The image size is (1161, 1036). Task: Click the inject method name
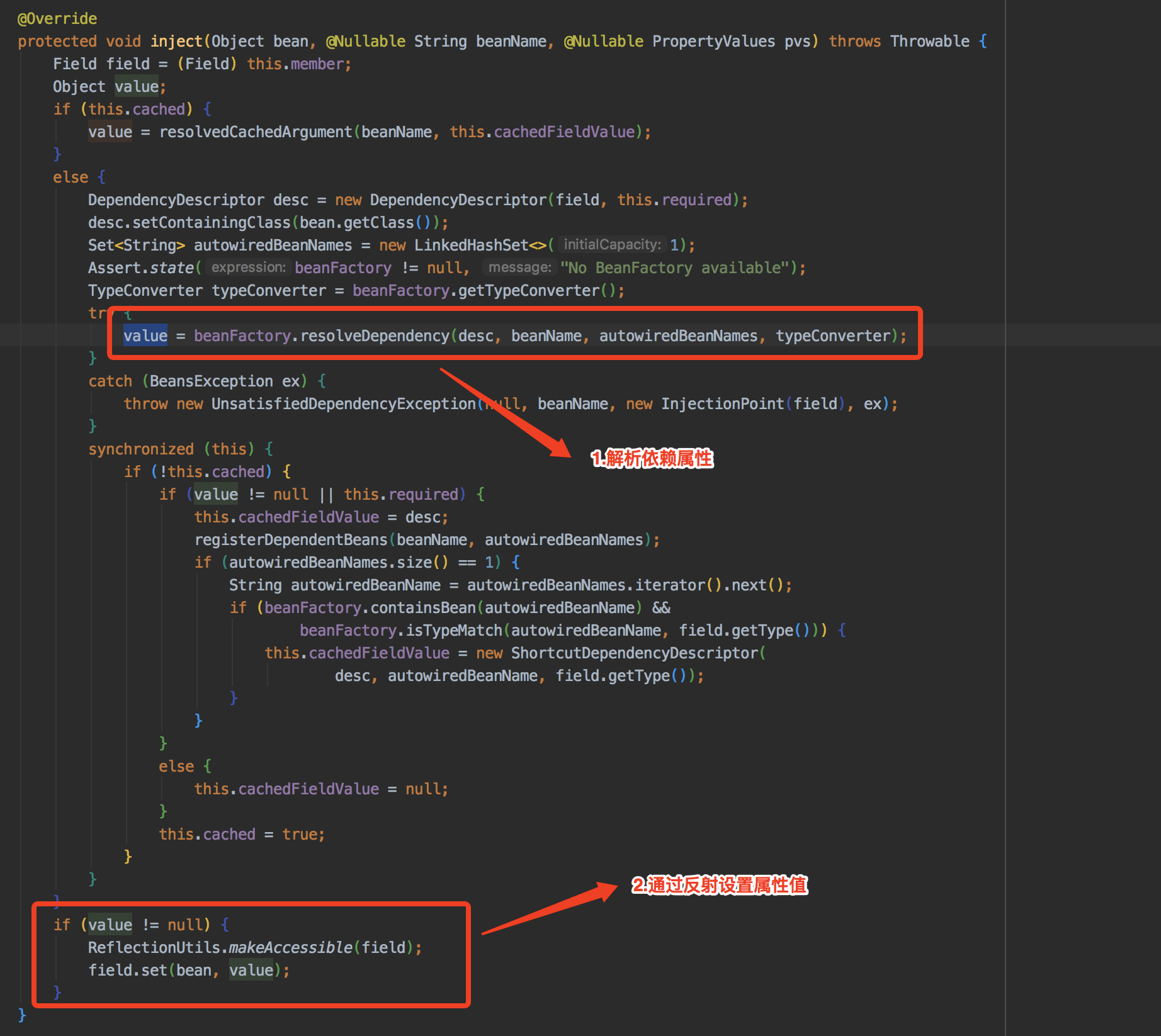click(176, 42)
